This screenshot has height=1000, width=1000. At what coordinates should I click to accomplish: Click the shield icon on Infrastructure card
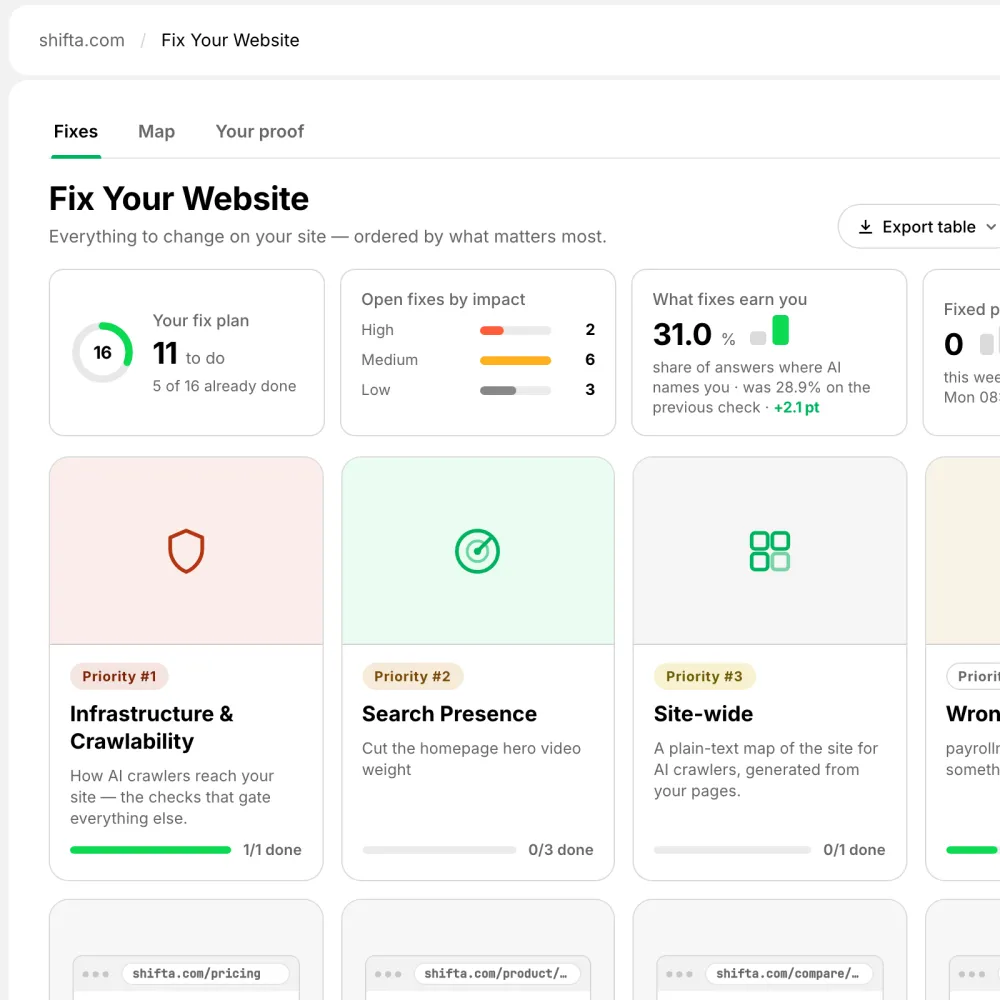[186, 551]
